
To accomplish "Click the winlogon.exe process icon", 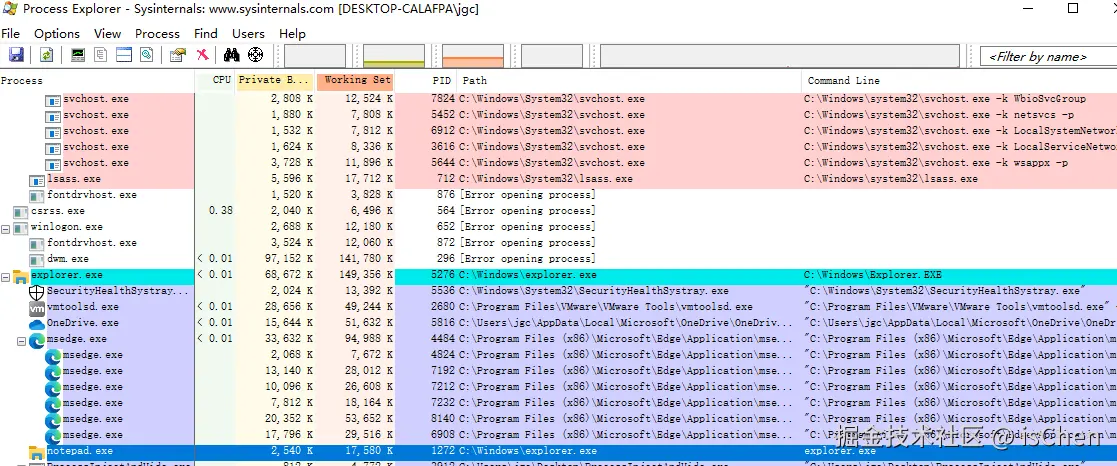I will click(x=20, y=227).
